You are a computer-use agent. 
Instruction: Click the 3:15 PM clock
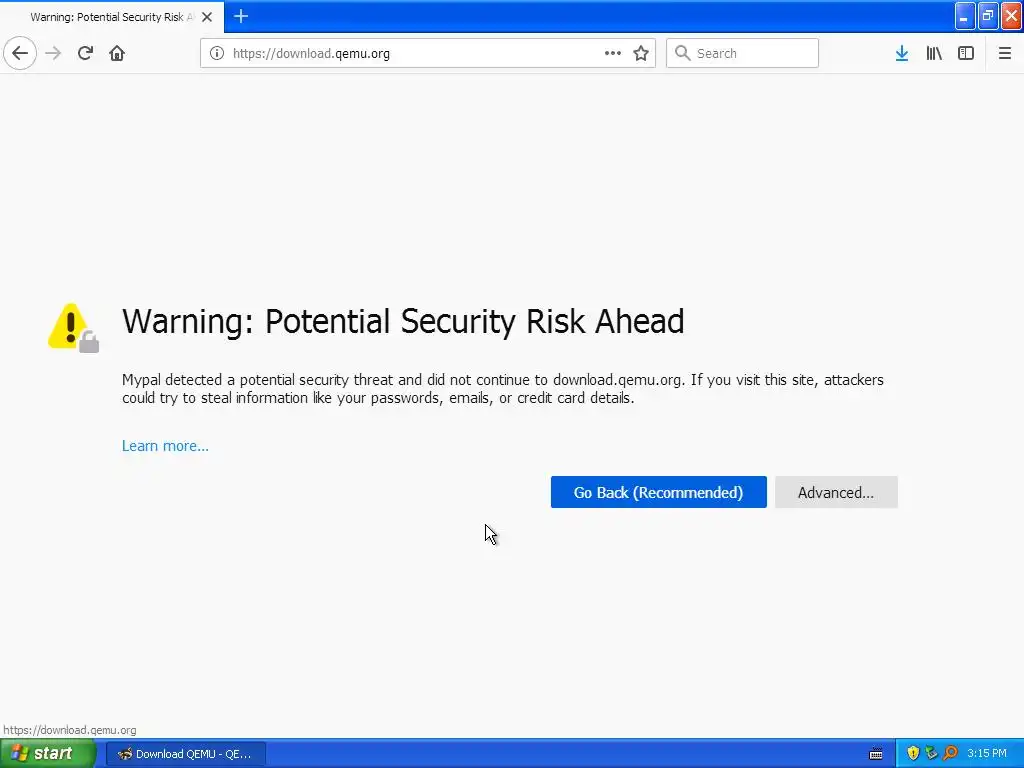[987, 754]
